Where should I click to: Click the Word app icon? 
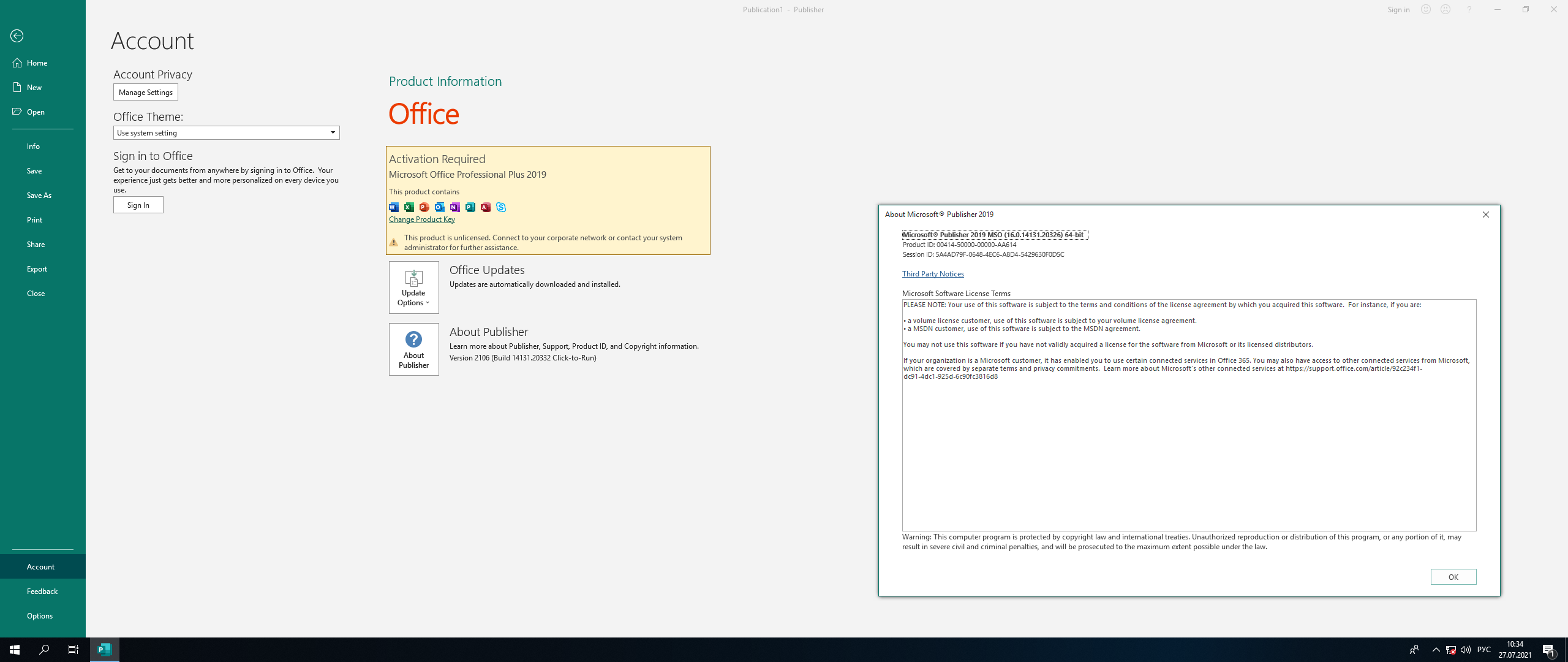pyautogui.click(x=394, y=207)
